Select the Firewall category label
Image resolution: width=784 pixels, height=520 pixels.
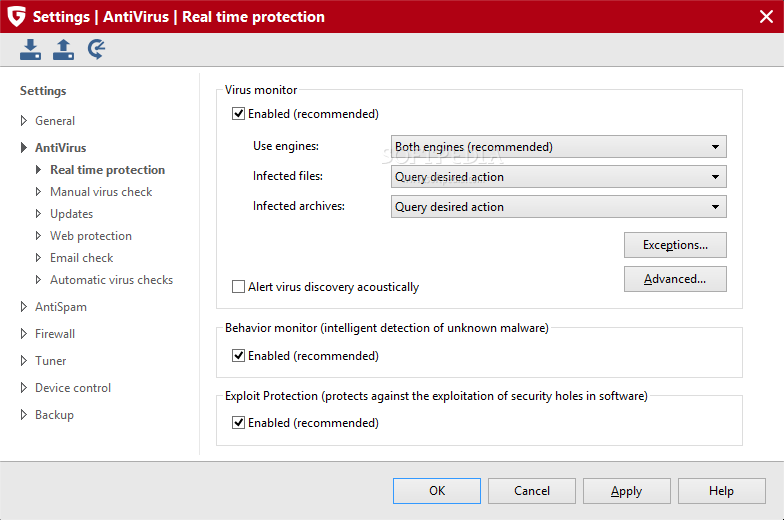[55, 334]
